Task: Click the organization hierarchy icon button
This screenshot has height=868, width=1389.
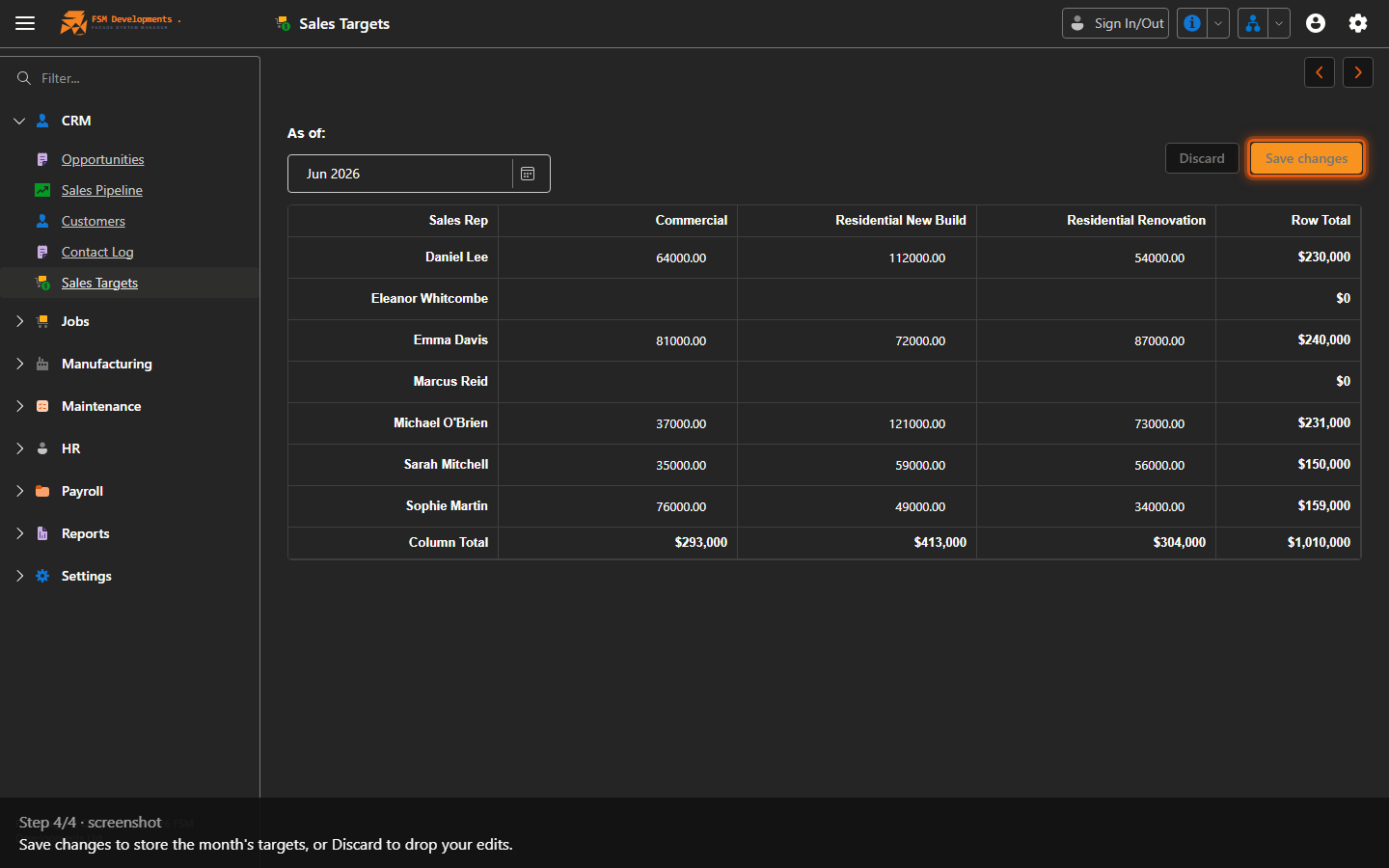Action: click(x=1253, y=23)
